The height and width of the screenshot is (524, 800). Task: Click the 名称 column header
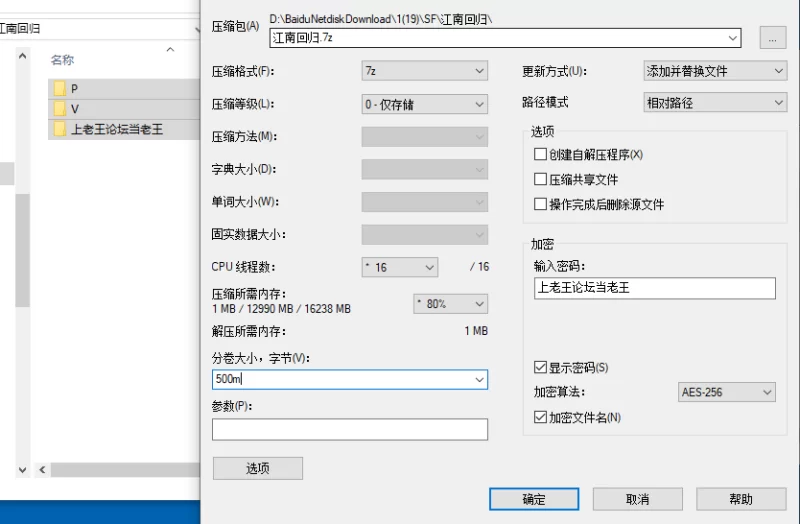(x=62, y=60)
